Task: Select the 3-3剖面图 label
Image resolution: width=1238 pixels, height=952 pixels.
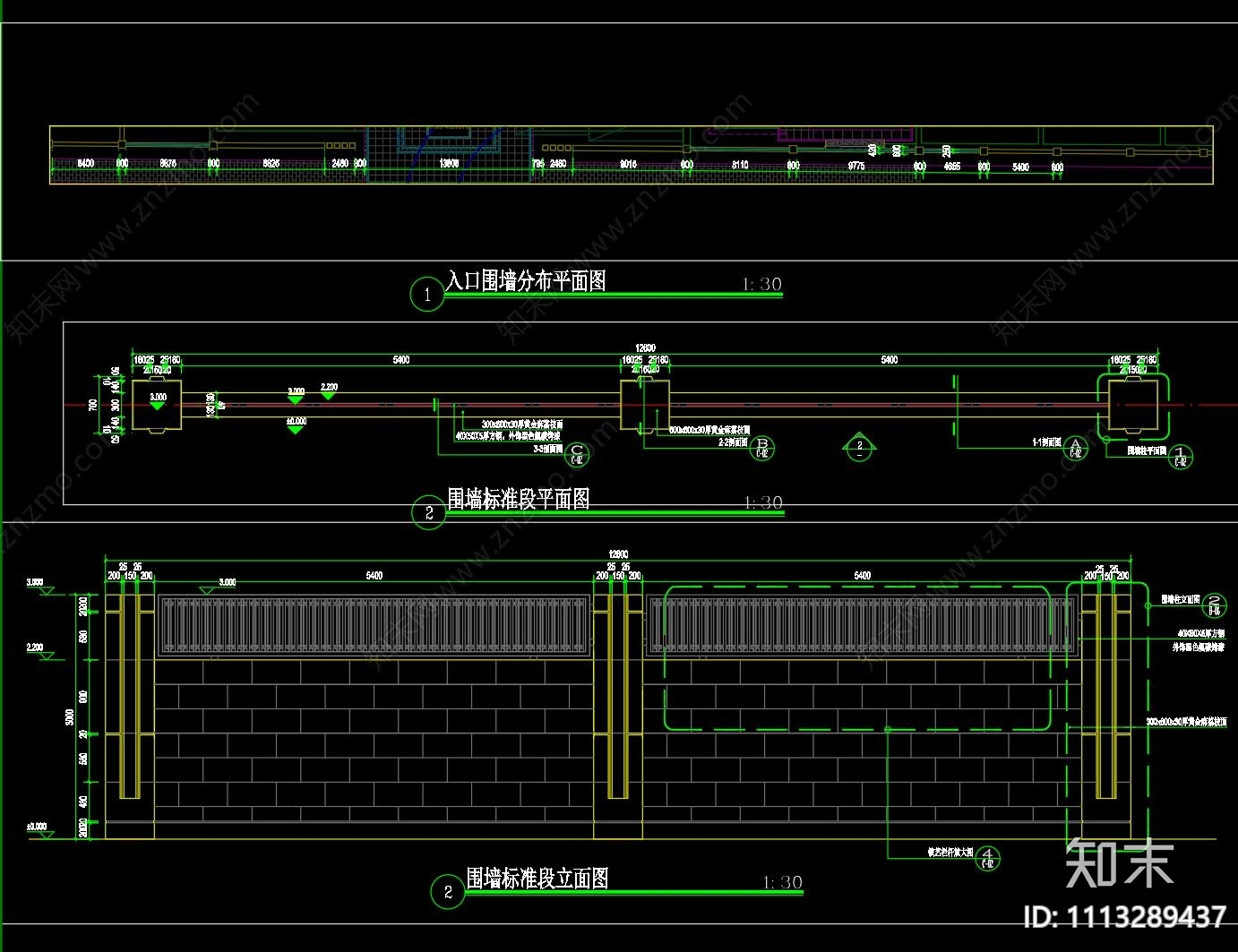Action: pos(548,449)
